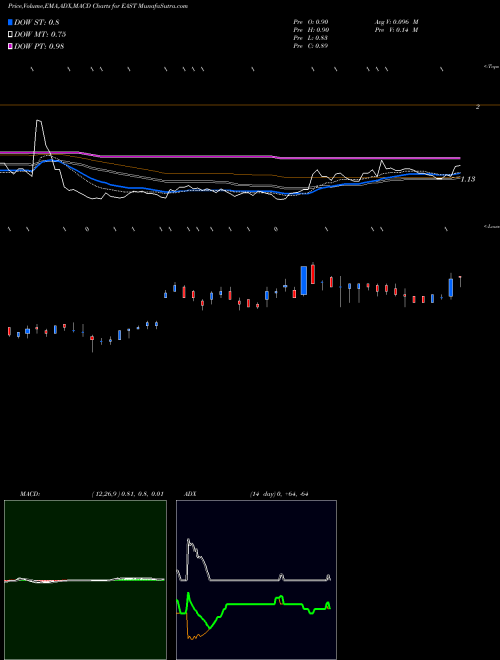Click the '1.13' EMA price label
The height and width of the screenshot is (660, 500).
(x=468, y=179)
